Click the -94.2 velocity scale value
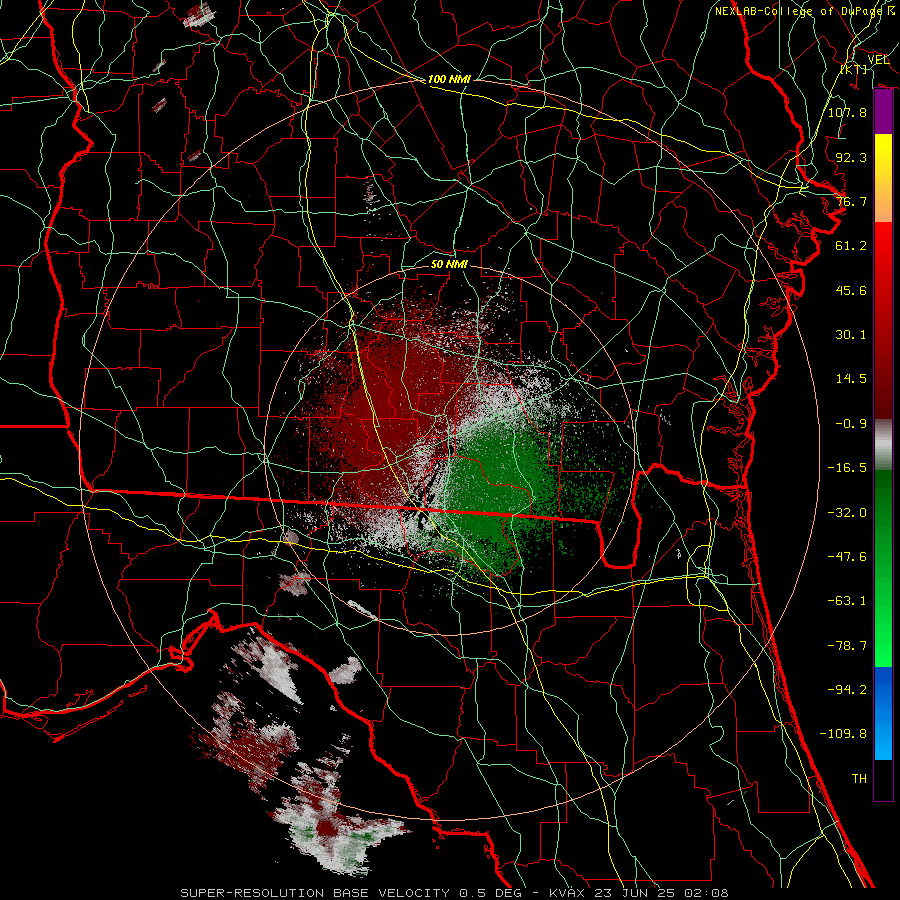This screenshot has width=900, height=900. click(847, 690)
